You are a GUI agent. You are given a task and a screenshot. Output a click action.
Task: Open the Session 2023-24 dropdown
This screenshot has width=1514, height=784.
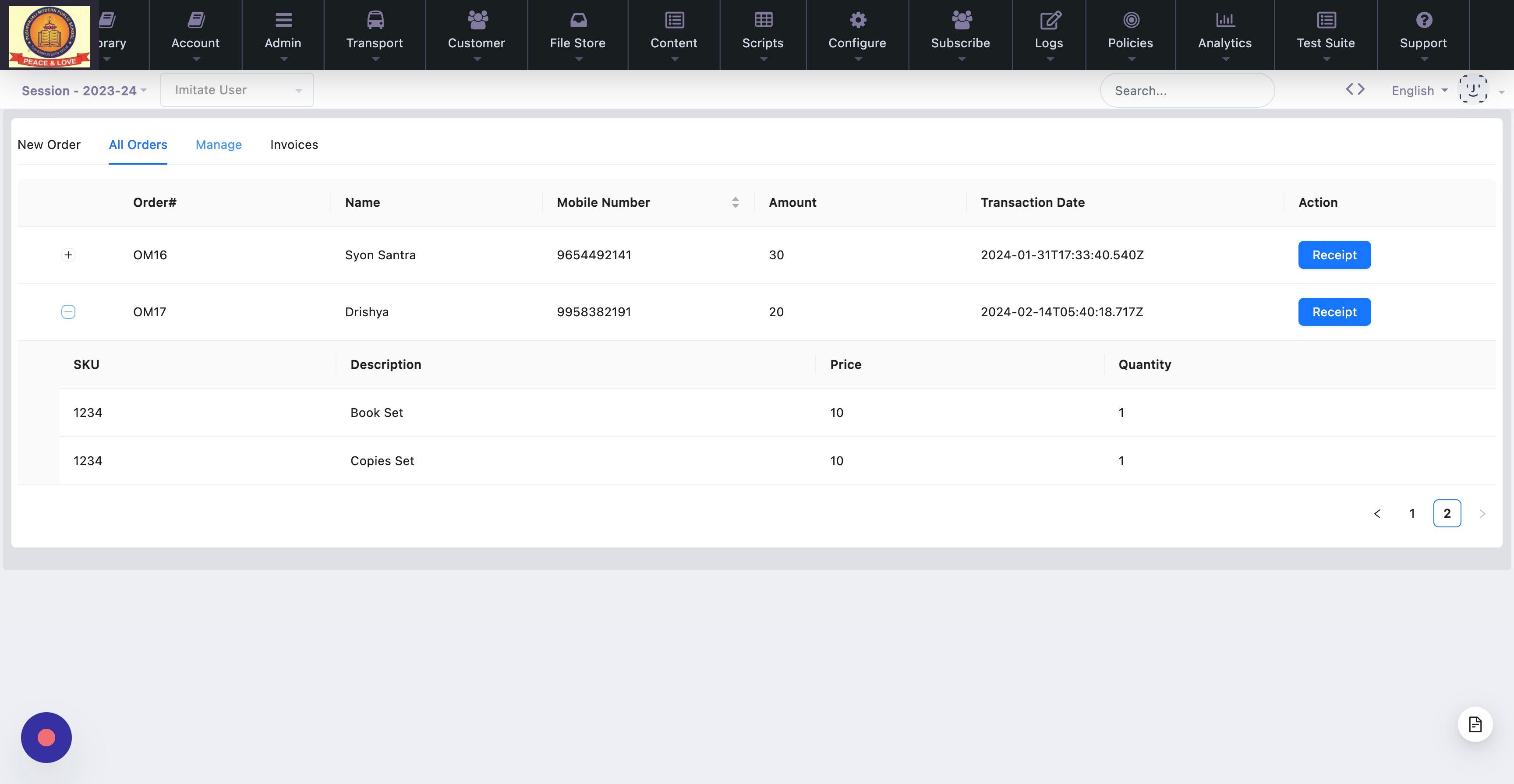tap(84, 91)
